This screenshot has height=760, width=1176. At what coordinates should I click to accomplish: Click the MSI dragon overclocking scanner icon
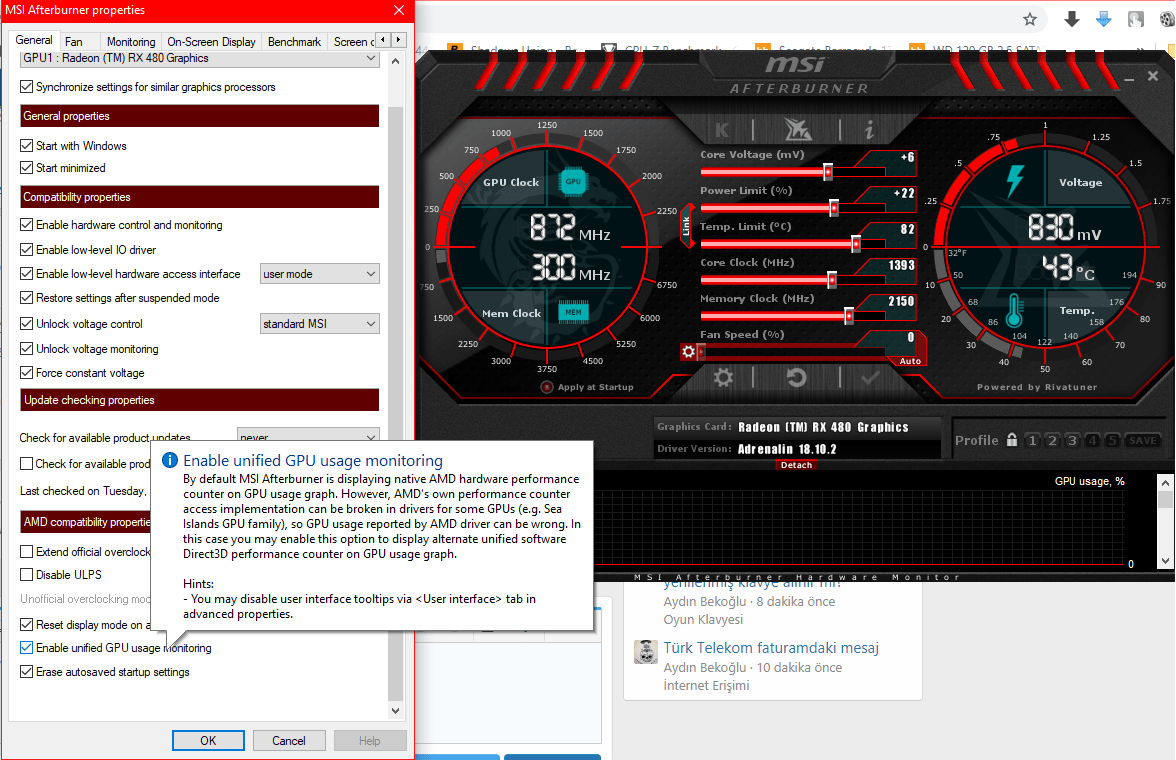click(x=797, y=130)
